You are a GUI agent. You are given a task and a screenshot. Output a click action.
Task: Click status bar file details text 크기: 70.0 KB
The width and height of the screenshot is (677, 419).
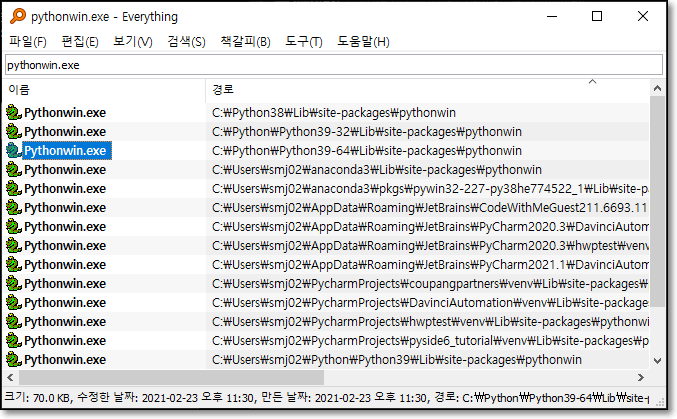pyautogui.click(x=37, y=397)
